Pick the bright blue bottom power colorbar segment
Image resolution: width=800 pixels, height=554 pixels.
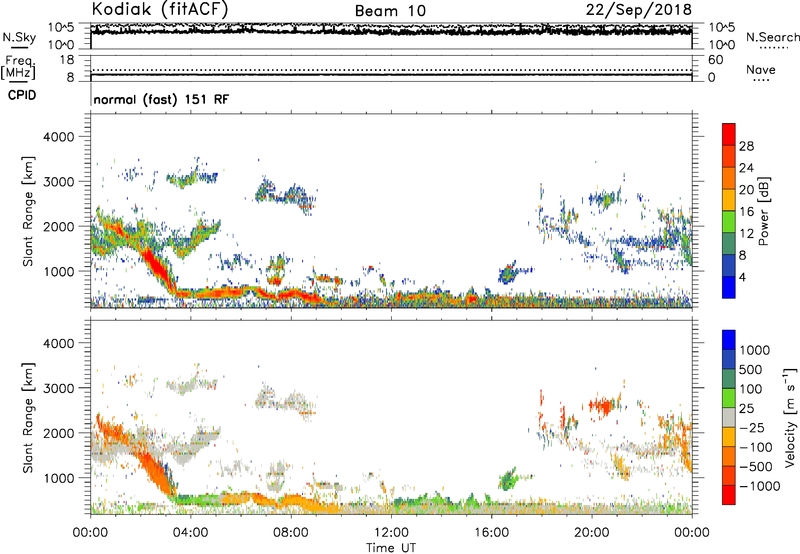pyautogui.click(x=729, y=287)
